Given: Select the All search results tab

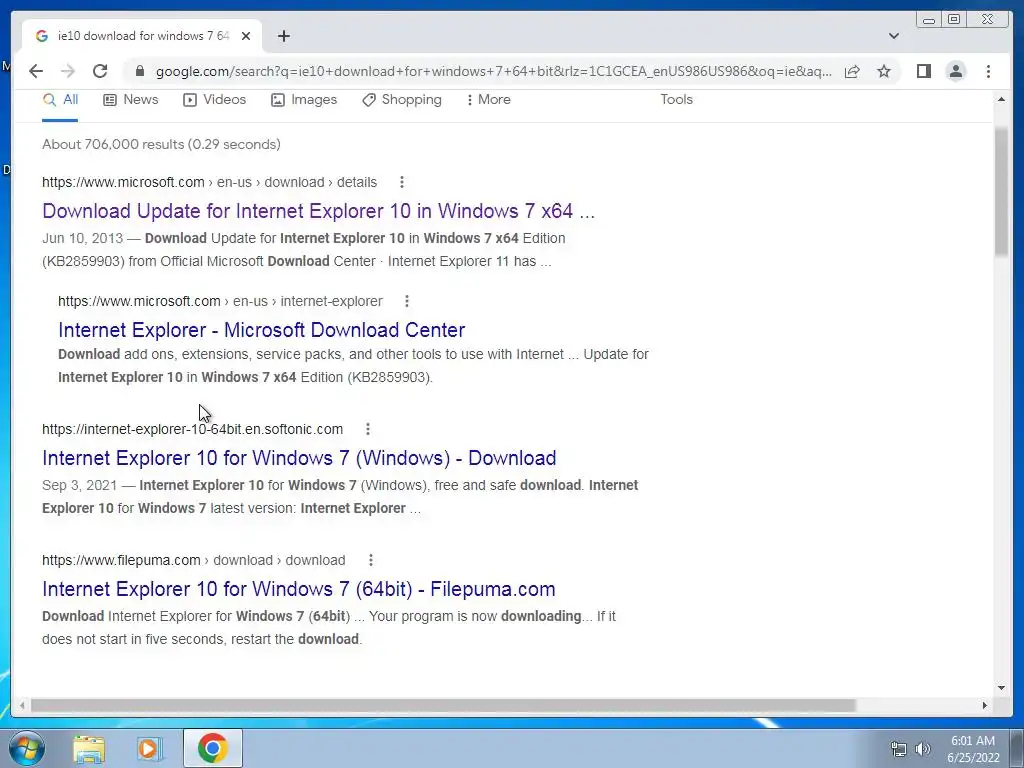Looking at the screenshot, I should coord(60,100).
